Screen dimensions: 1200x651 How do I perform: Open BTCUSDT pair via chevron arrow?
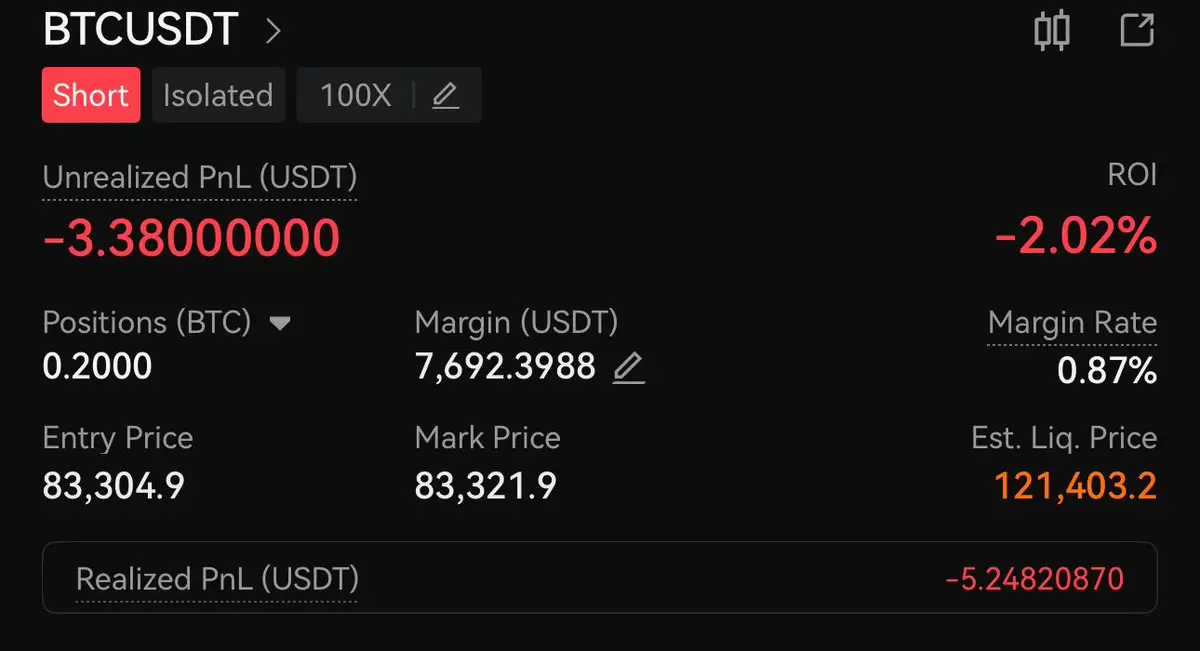[x=273, y=31]
